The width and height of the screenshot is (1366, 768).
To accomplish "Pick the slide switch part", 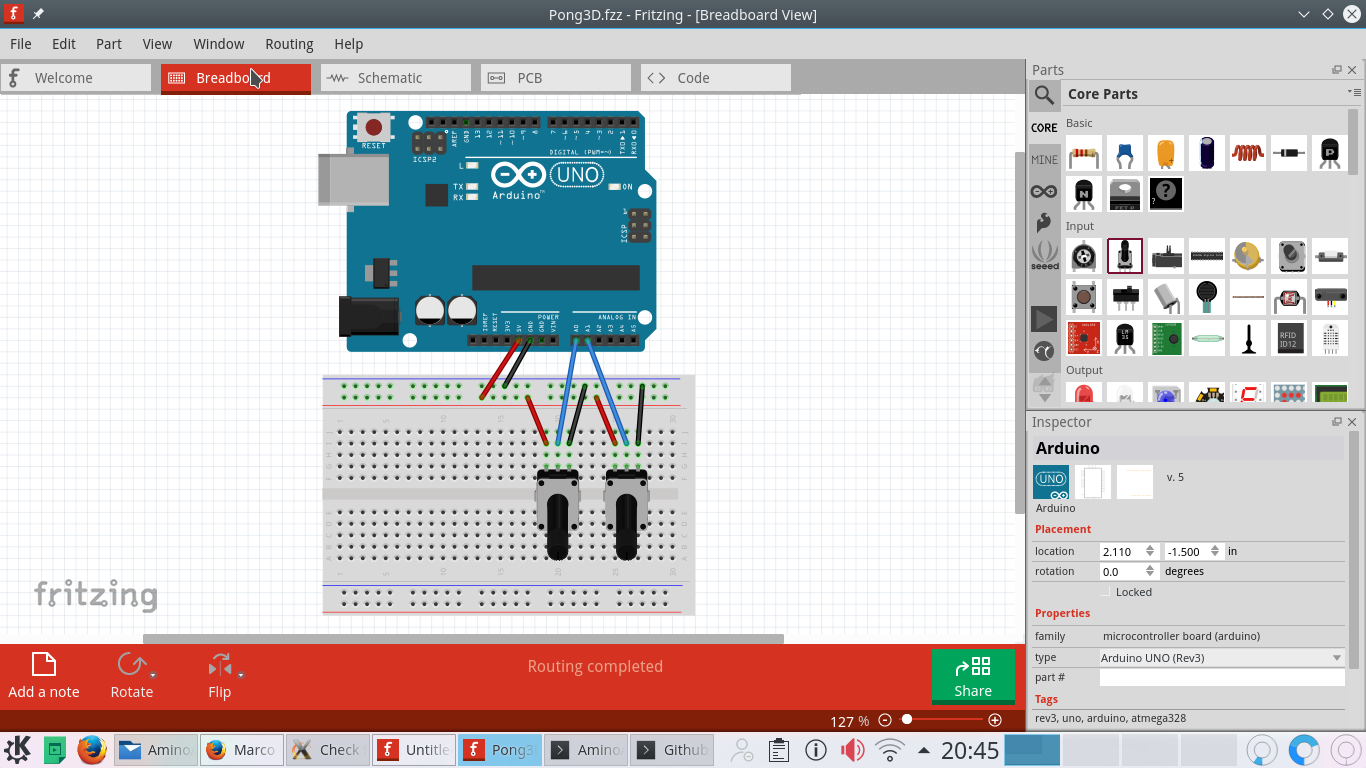I will tap(1125, 297).
